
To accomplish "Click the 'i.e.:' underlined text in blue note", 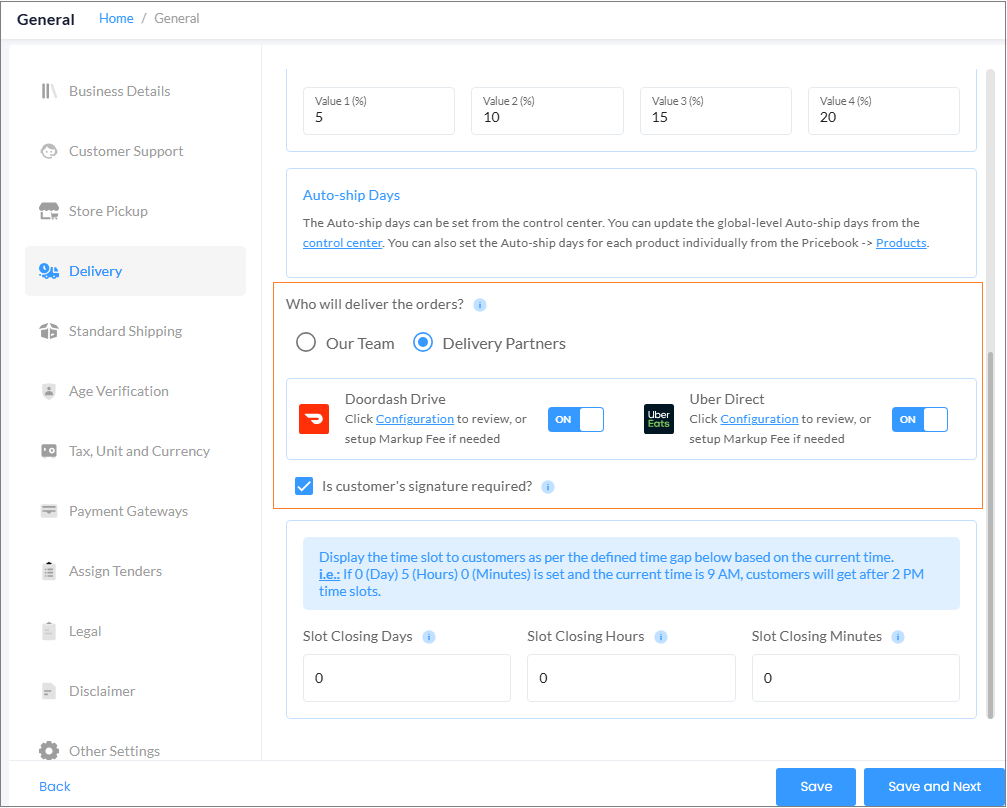I will [329, 574].
